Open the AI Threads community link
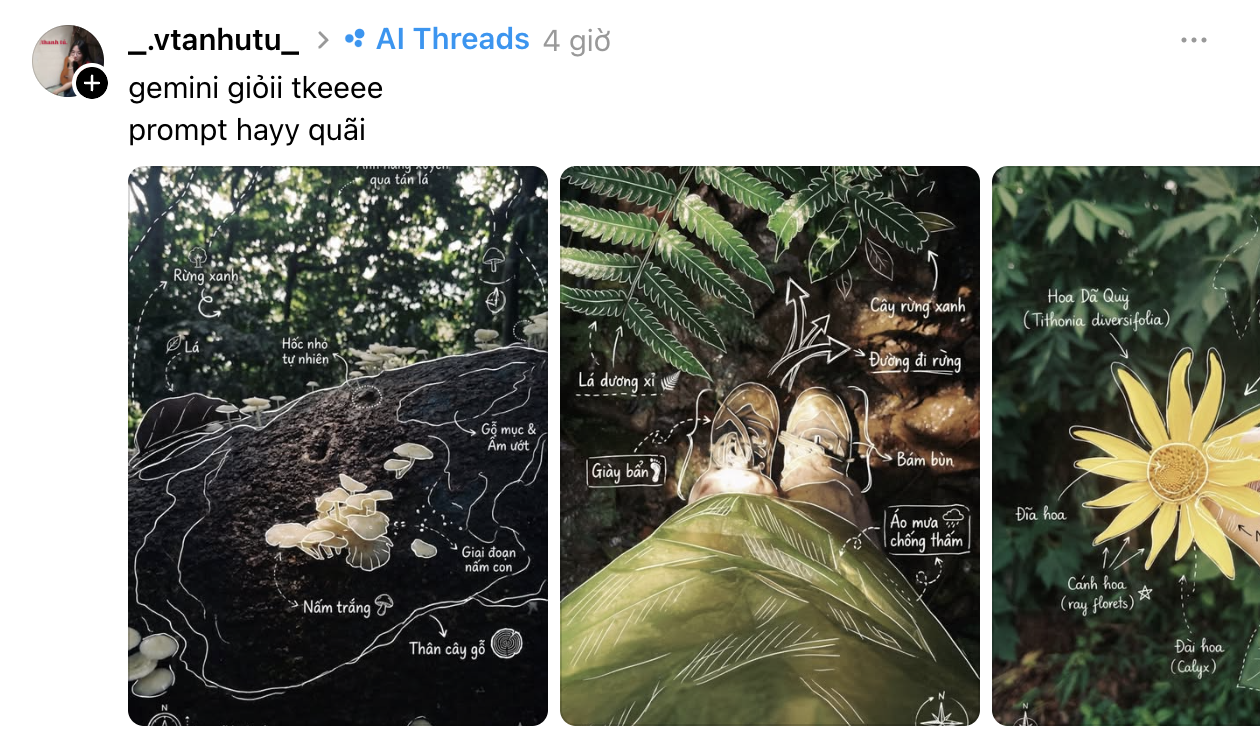The height and width of the screenshot is (734, 1260). tap(452, 39)
